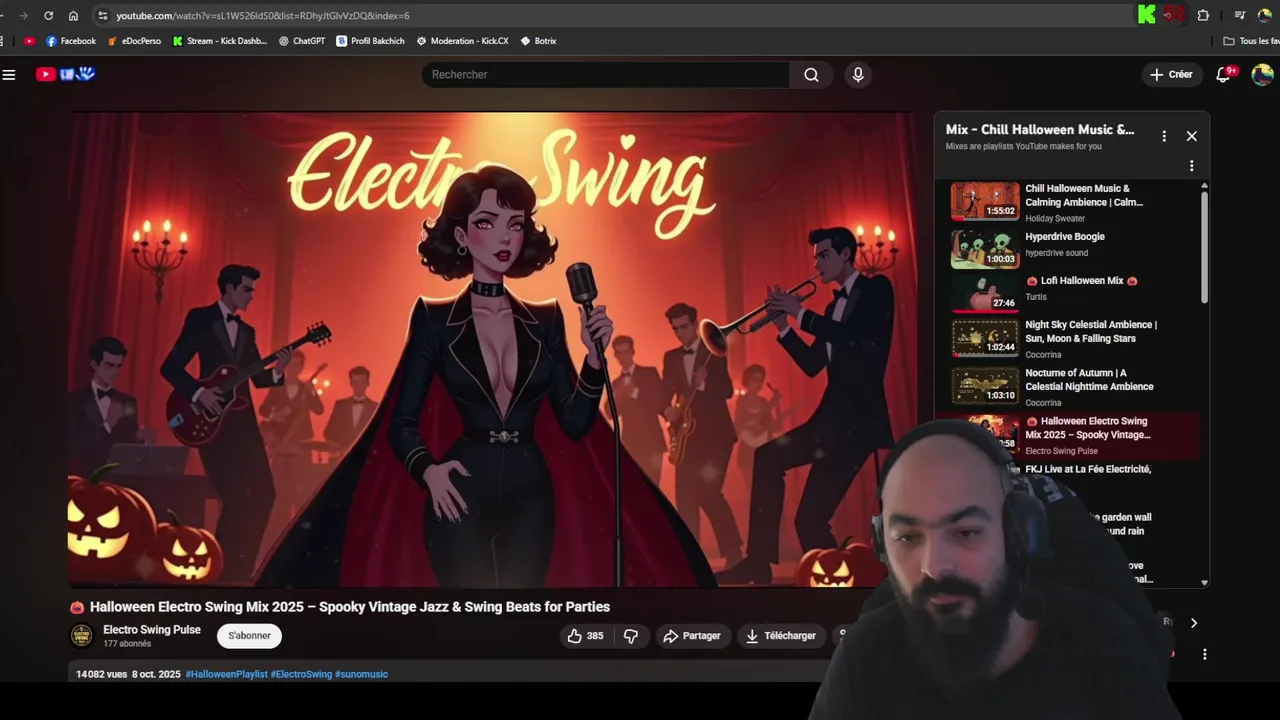Viewport: 1280px width, 720px height.
Task: Click the Electro Swing video player
Action: point(490,349)
